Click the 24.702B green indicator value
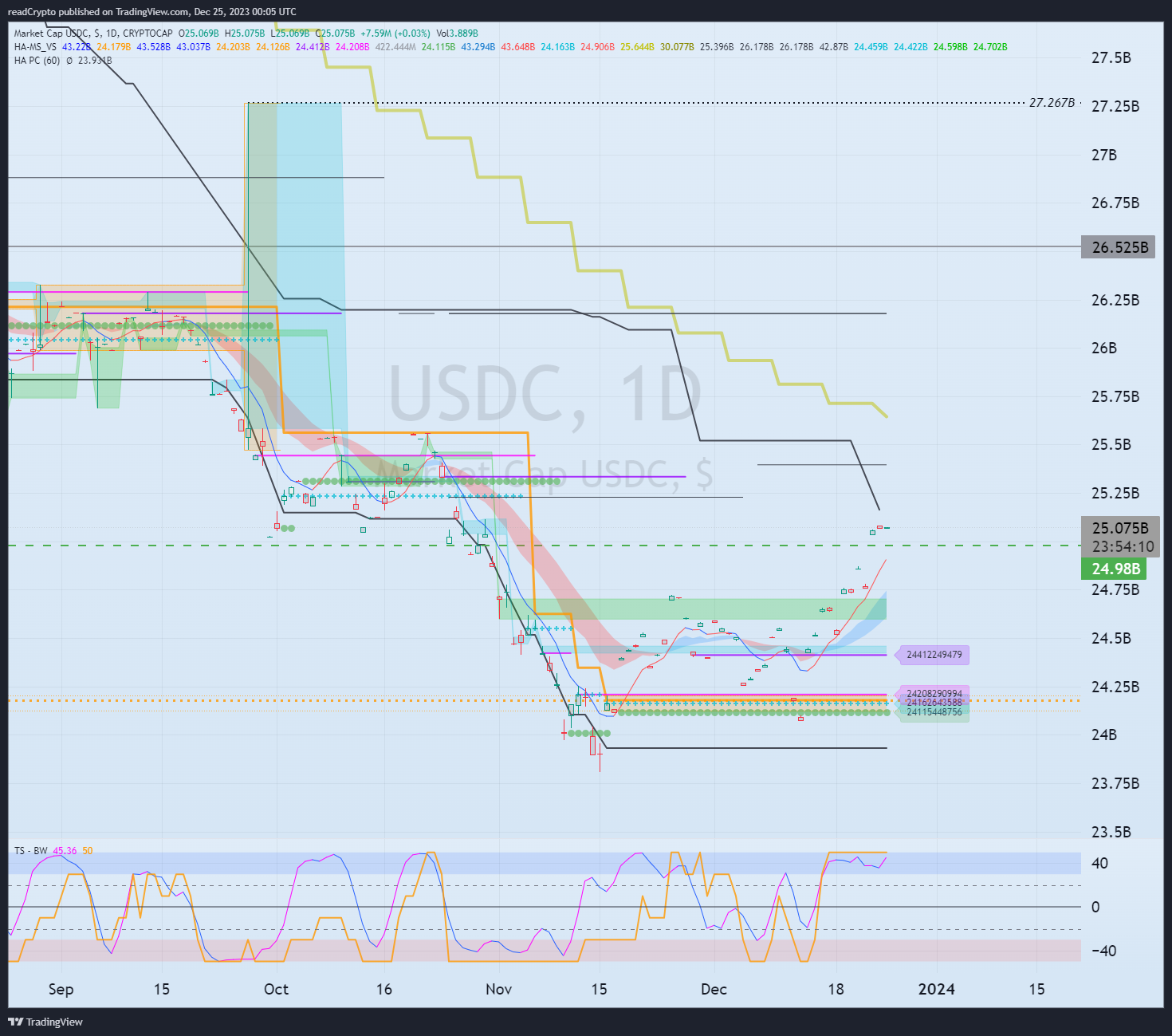Viewport: 1172px width, 1036px height. 990,47
